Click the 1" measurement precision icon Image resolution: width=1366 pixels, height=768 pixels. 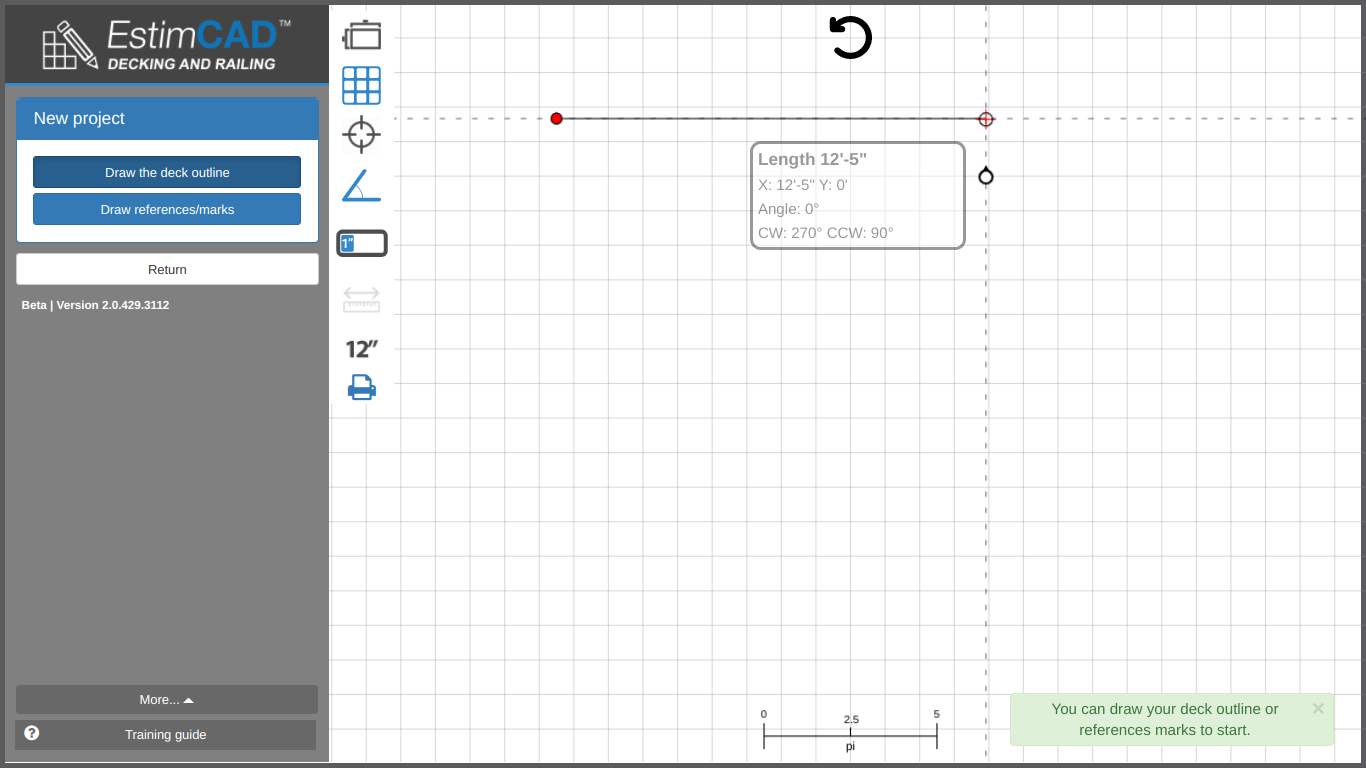[362, 243]
